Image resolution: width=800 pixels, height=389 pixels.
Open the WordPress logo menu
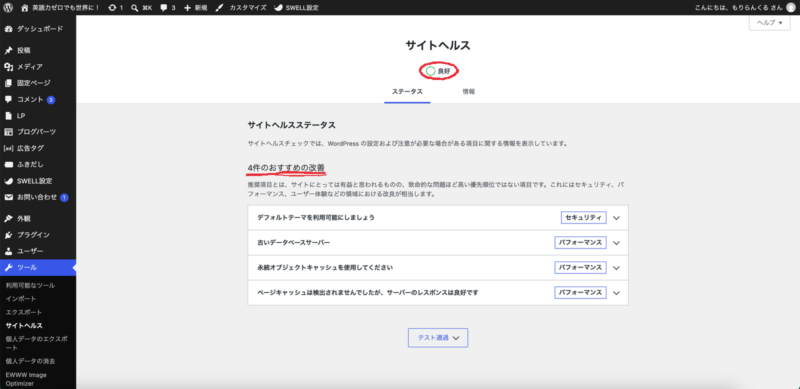click(x=9, y=8)
